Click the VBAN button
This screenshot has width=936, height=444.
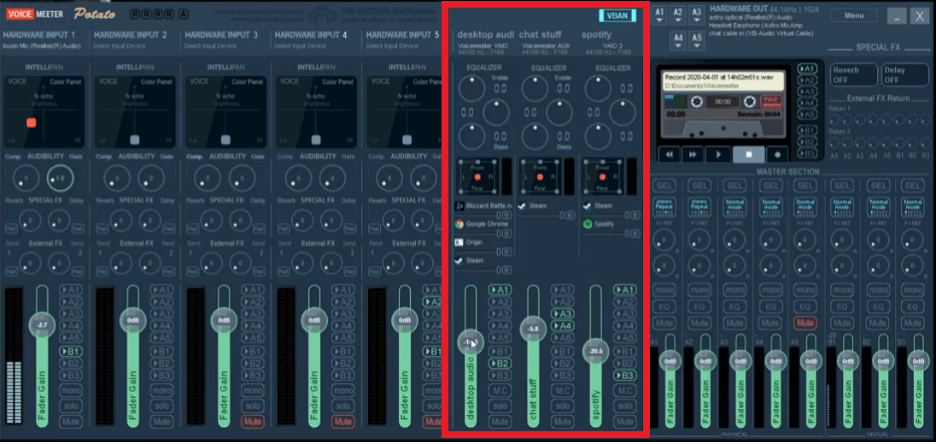click(617, 16)
